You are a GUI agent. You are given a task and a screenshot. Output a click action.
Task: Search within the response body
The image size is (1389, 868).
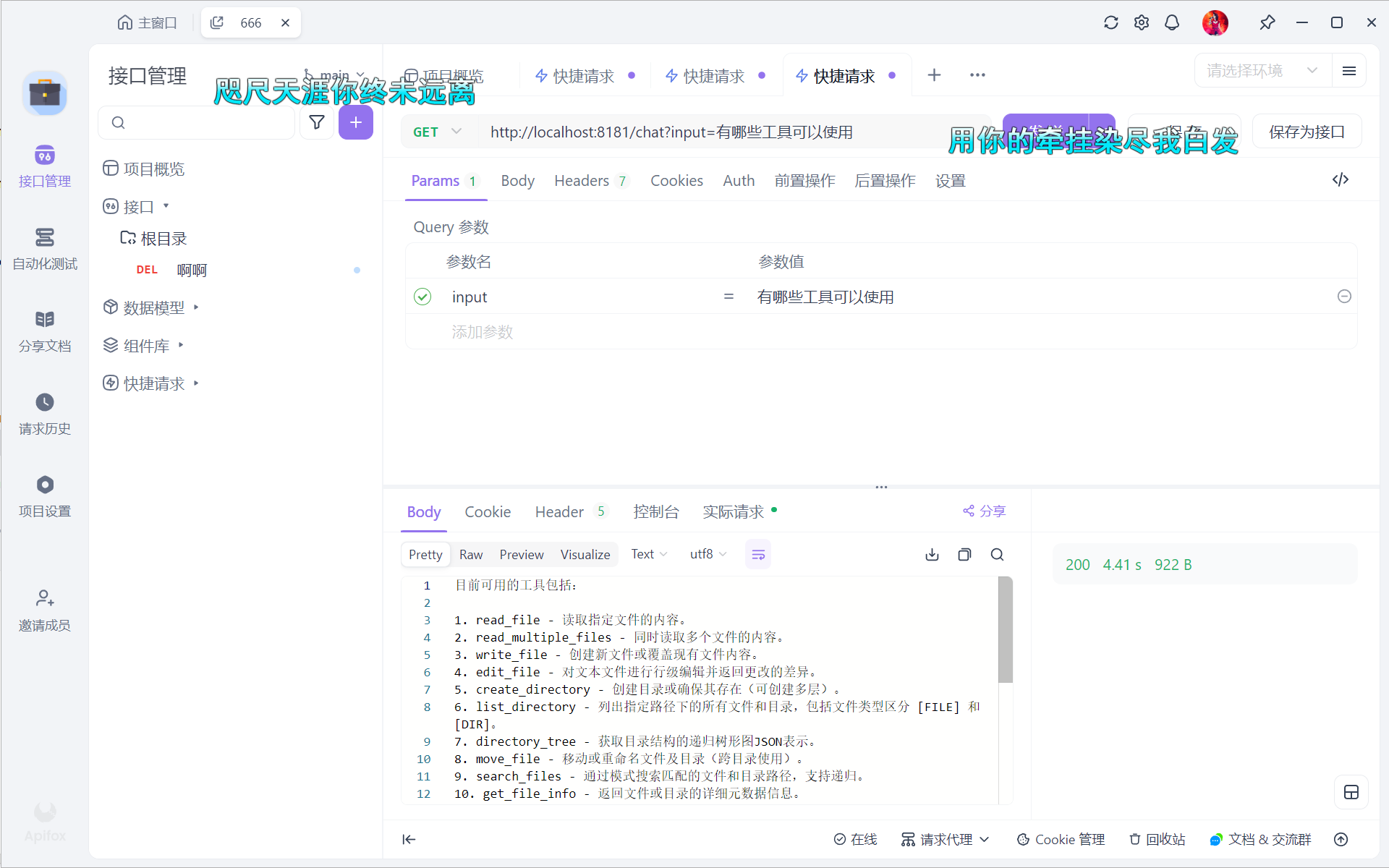click(x=997, y=555)
